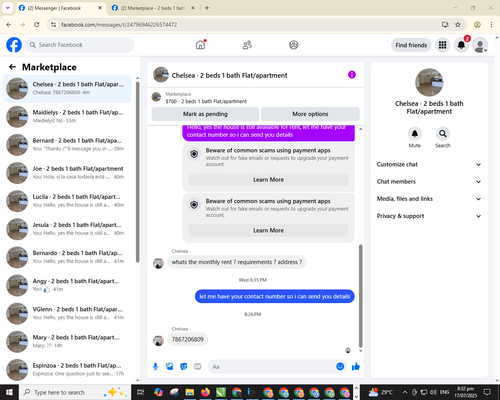Expand Customize chat section
This screenshot has height=400, width=500.
429,164
